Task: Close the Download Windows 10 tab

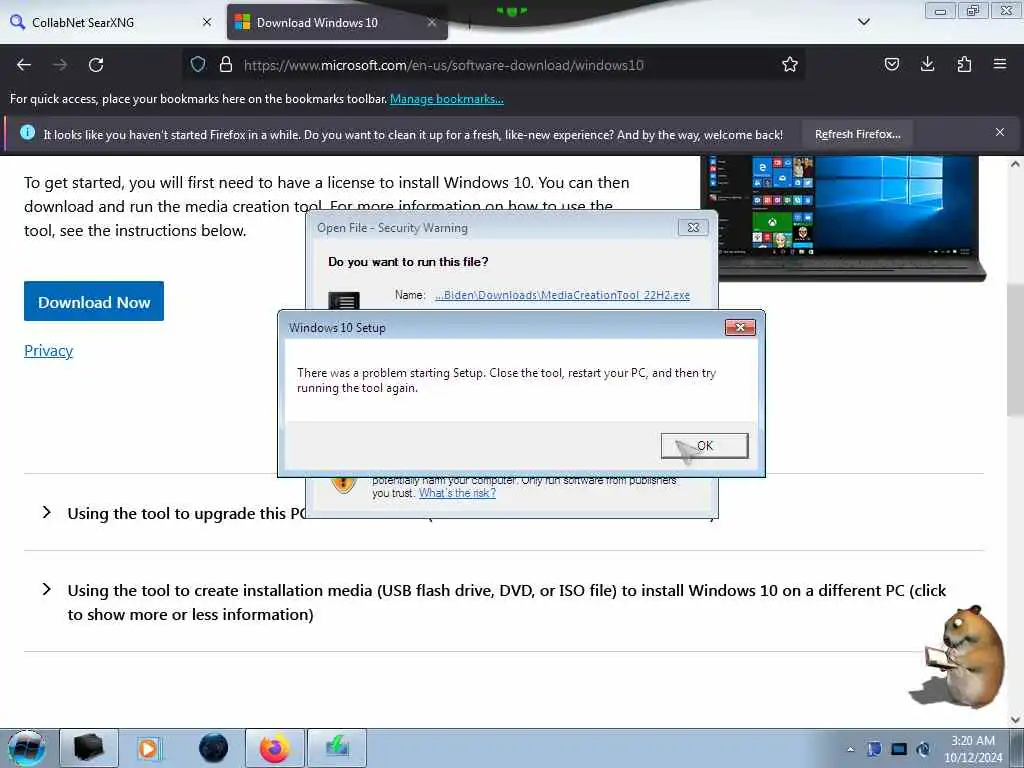Action: tap(432, 22)
